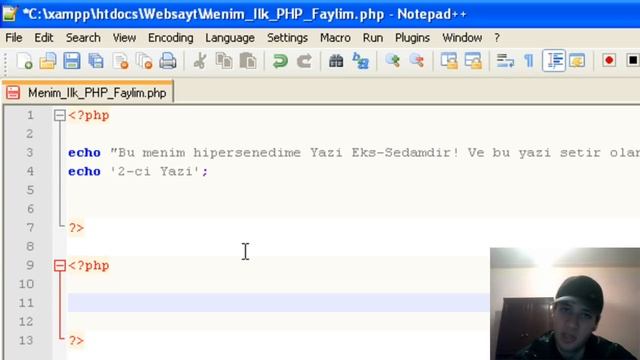The height and width of the screenshot is (360, 640).
Task: Click Synchronize vertical scrolling icon
Action: (449, 61)
